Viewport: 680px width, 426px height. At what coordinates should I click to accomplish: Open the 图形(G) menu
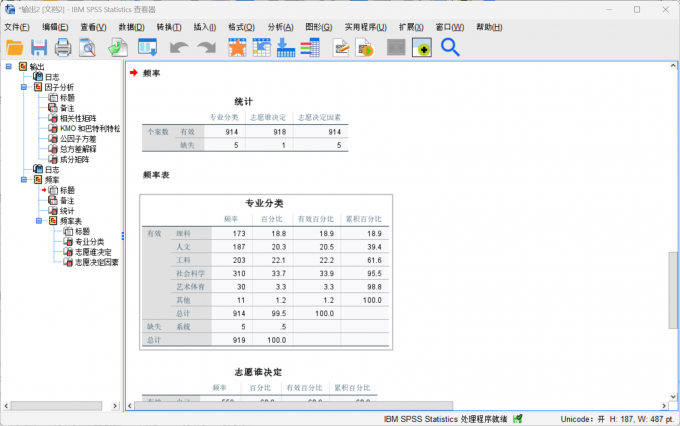point(319,27)
